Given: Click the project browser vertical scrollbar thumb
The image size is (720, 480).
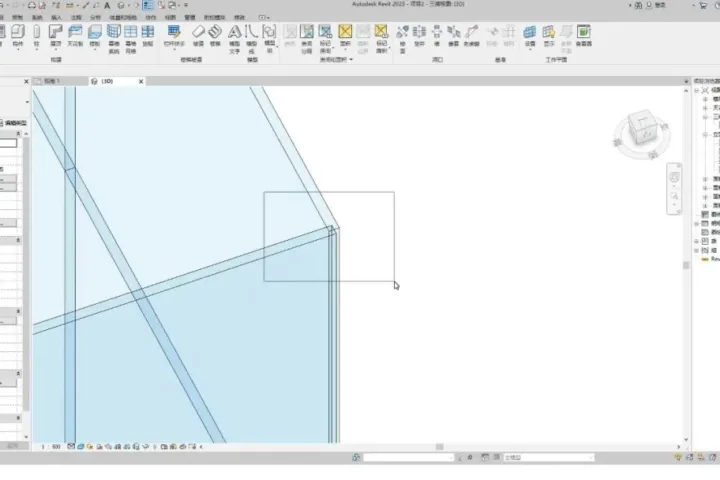Looking at the screenshot, I should [x=686, y=265].
